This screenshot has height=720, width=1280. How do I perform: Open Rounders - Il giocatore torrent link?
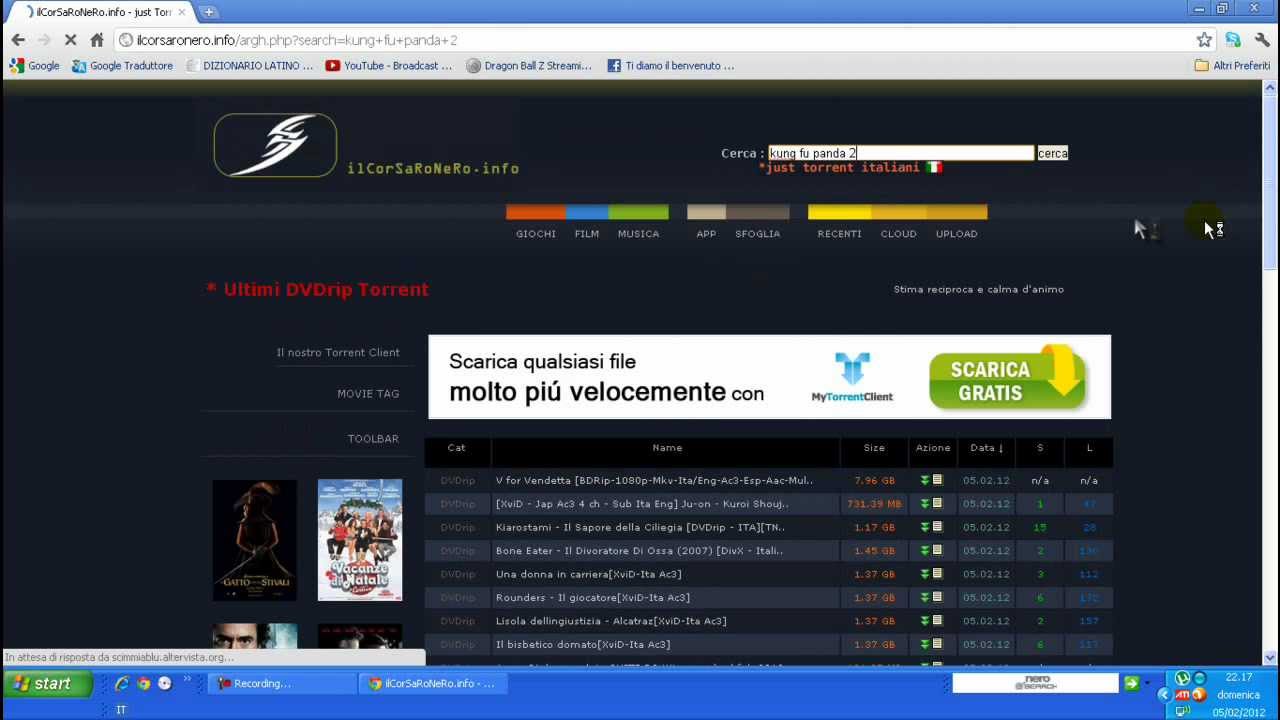592,598
